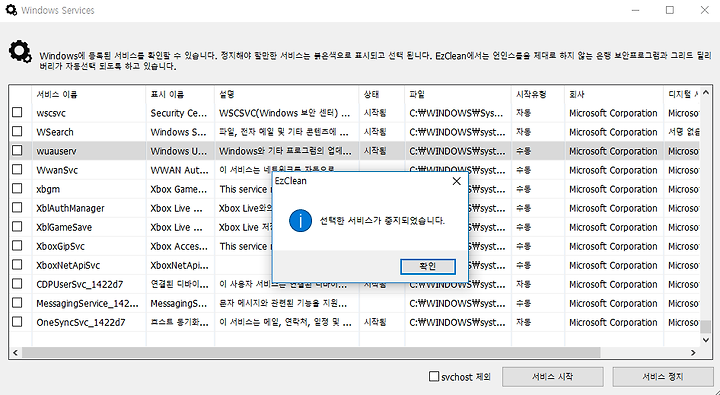Select the xbgm checkbox

point(17,188)
